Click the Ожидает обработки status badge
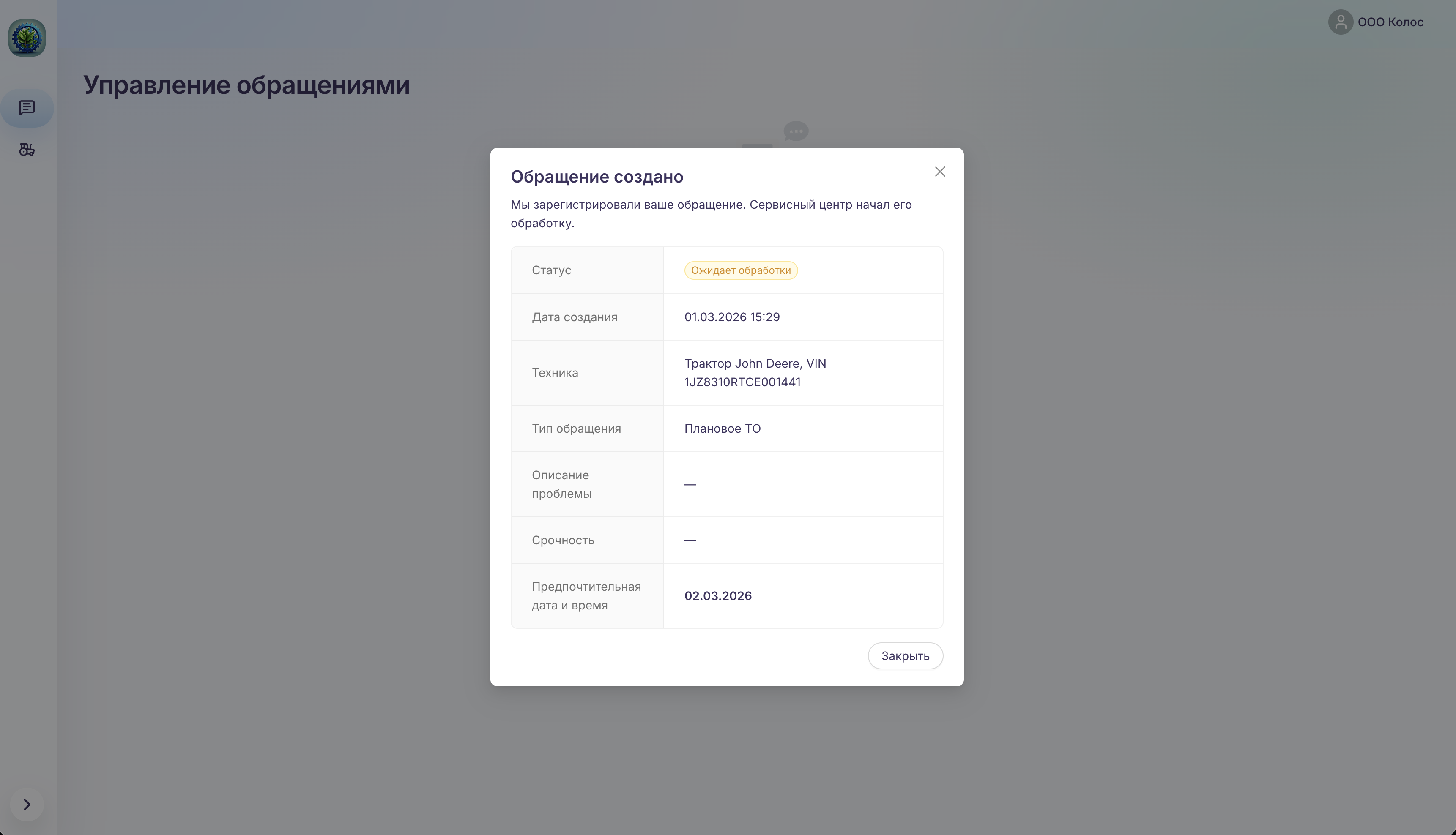Image resolution: width=1456 pixels, height=835 pixels. pyautogui.click(x=740, y=270)
